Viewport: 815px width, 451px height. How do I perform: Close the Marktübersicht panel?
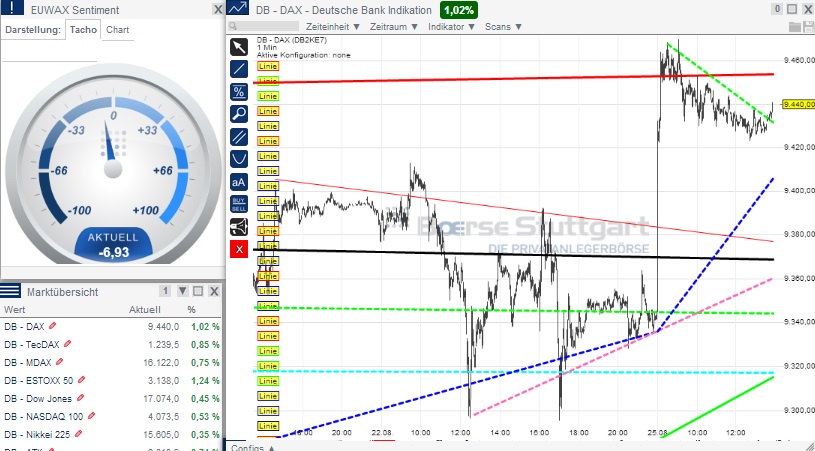[214, 291]
